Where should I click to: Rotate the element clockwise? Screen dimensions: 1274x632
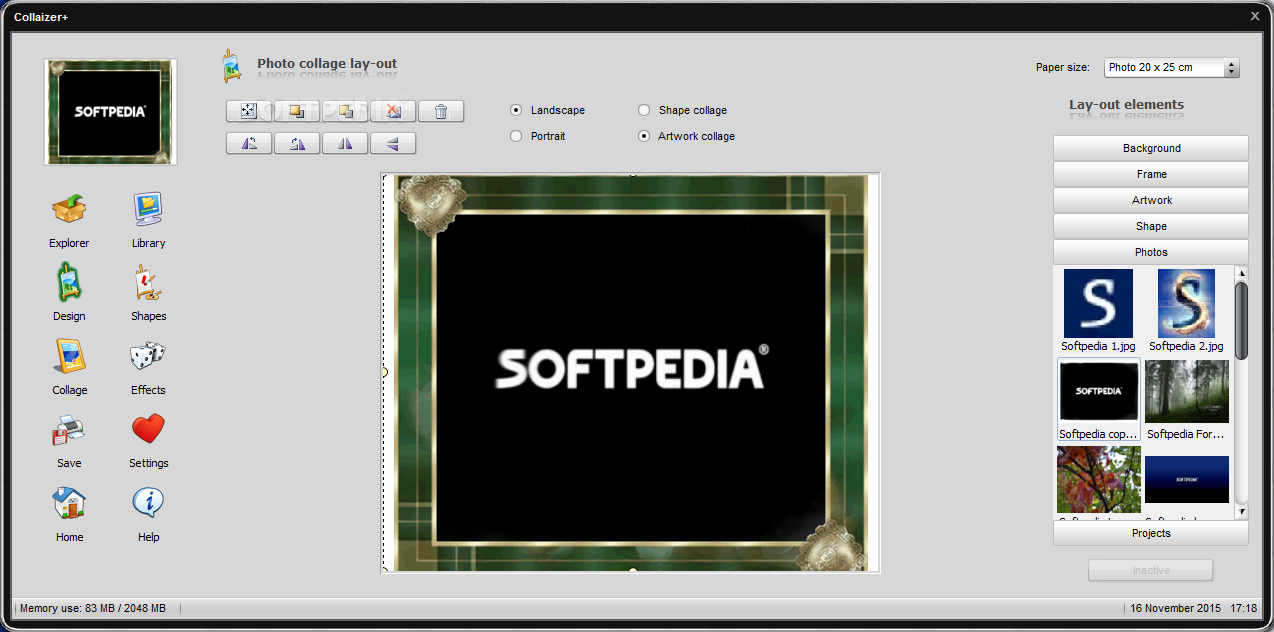click(297, 143)
